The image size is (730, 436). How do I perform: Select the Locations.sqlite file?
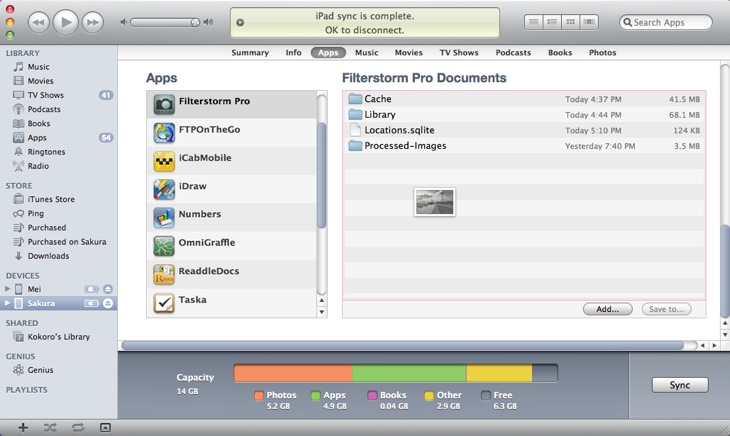(399, 130)
